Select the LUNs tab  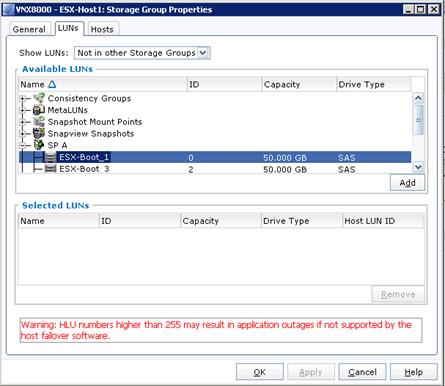coord(68,28)
